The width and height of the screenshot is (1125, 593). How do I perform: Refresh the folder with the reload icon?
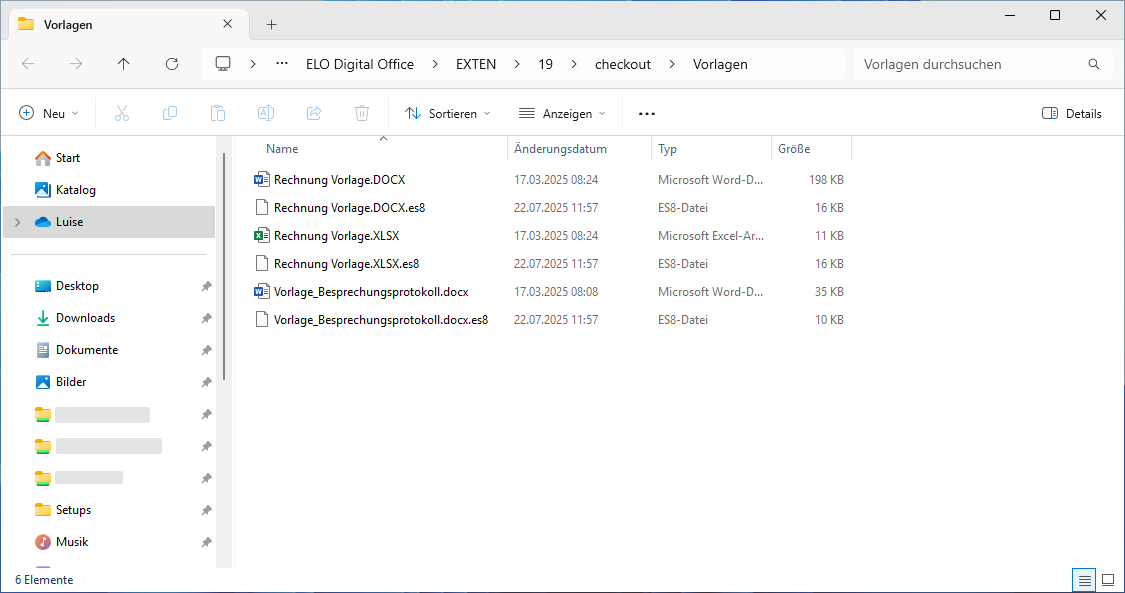[171, 63]
